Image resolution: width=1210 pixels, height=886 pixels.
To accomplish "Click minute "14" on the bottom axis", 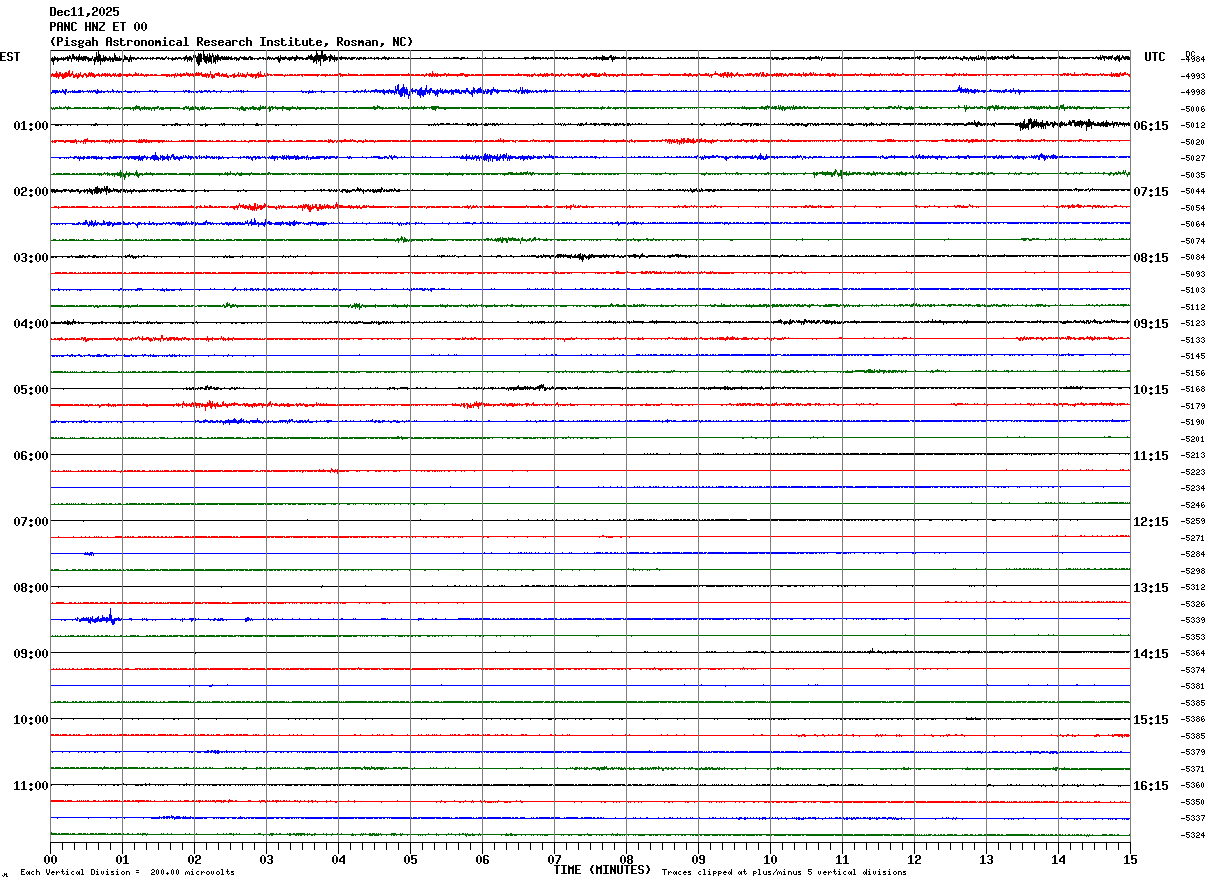I will click(1058, 859).
